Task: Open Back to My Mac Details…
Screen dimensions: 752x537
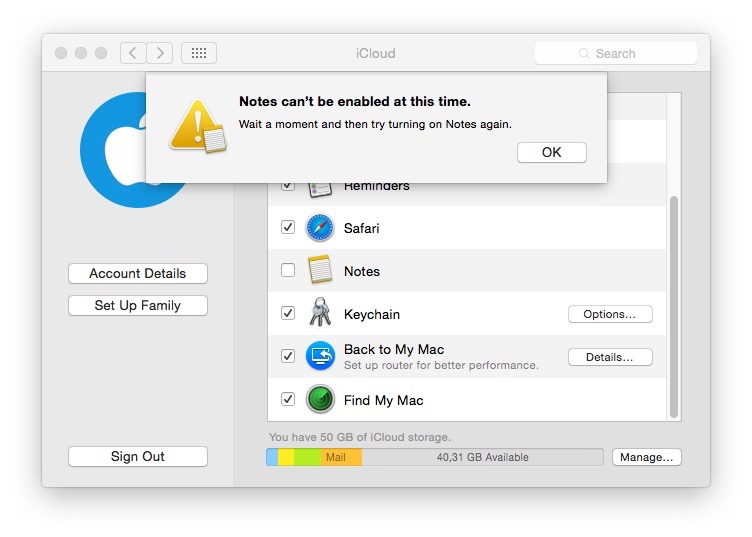Action: (x=610, y=357)
